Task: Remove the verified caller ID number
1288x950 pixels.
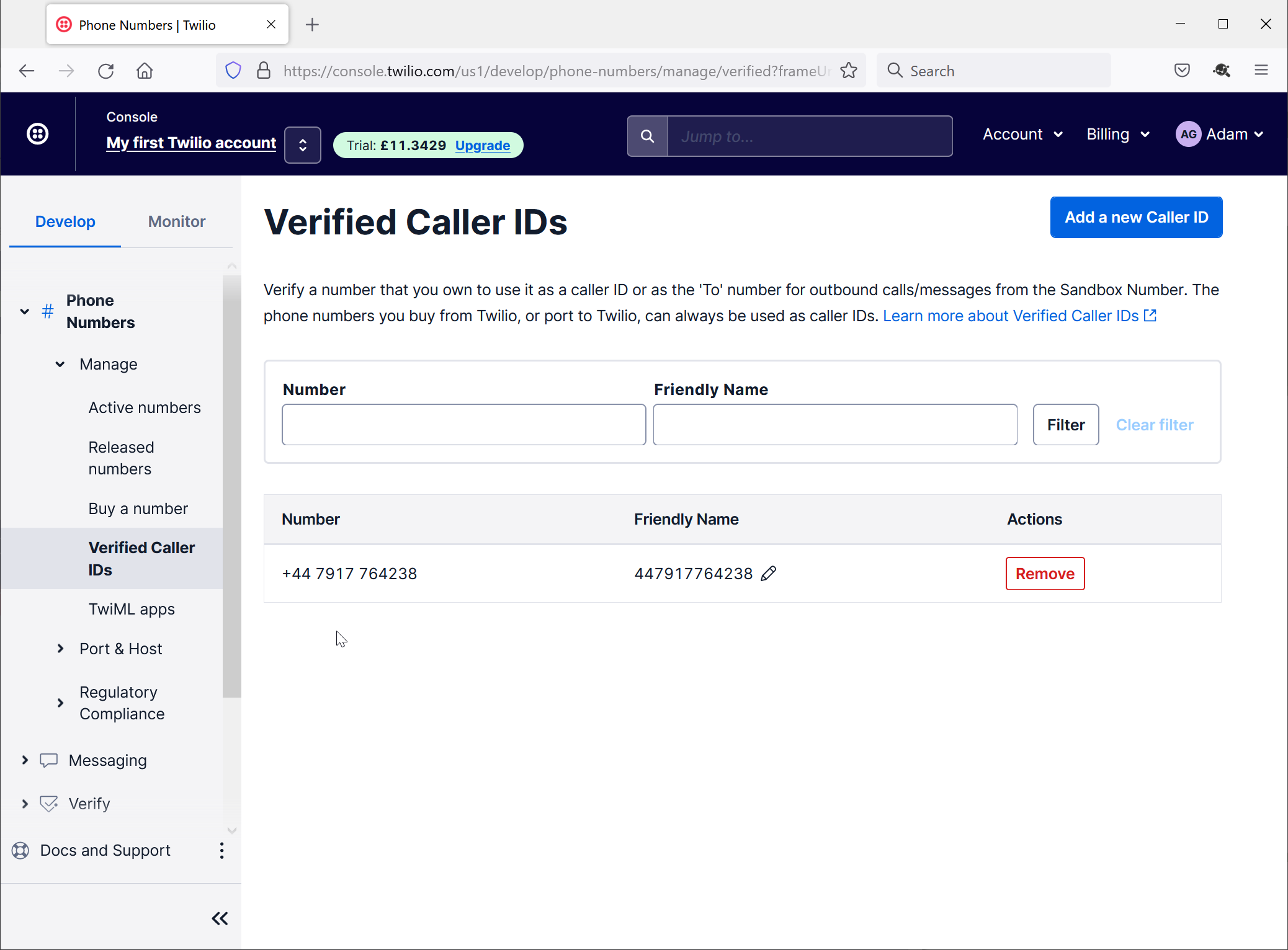Action: 1045,574
